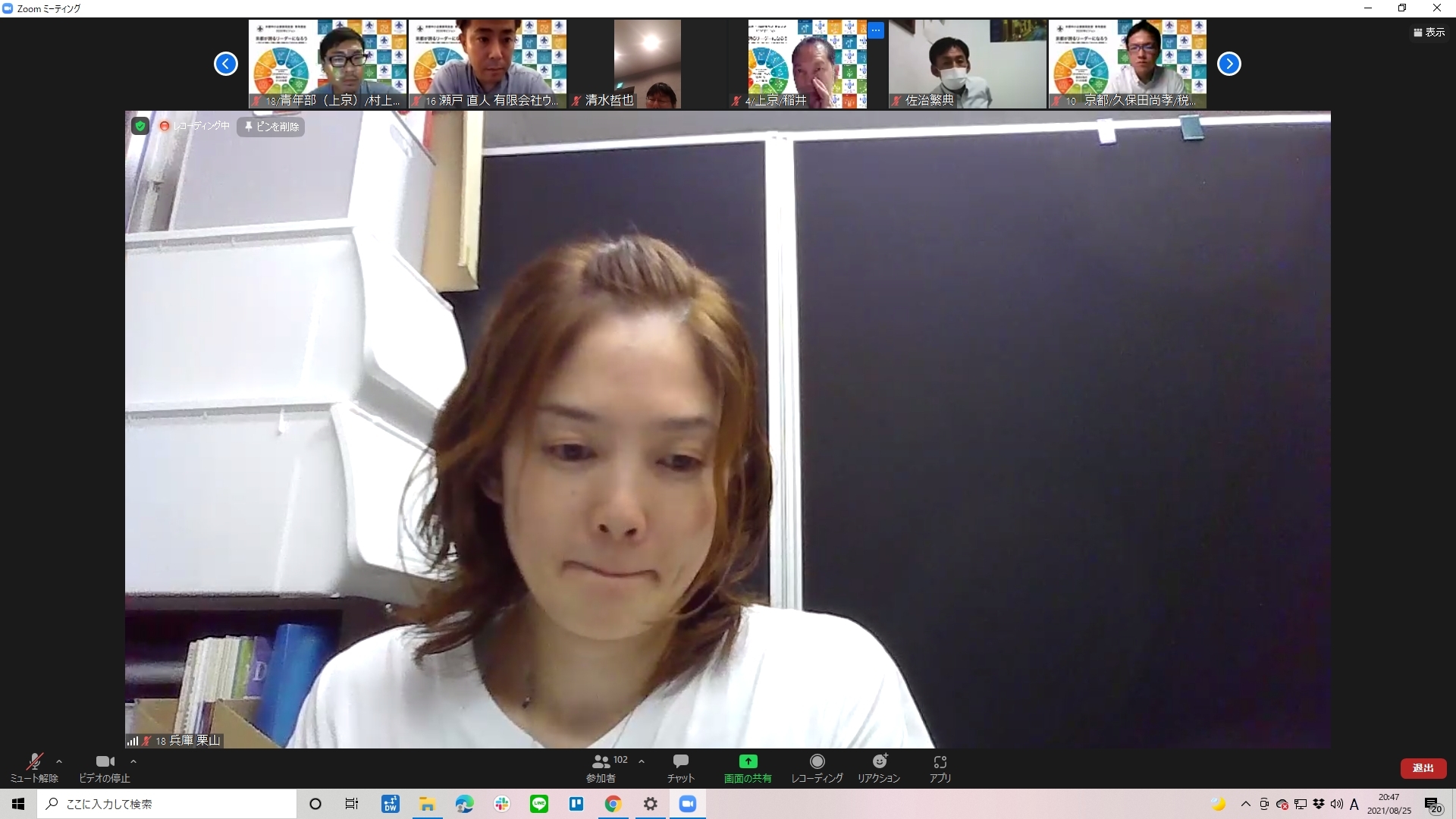Open File Explorer from the taskbar
The height and width of the screenshot is (819, 1456).
pyautogui.click(x=427, y=804)
